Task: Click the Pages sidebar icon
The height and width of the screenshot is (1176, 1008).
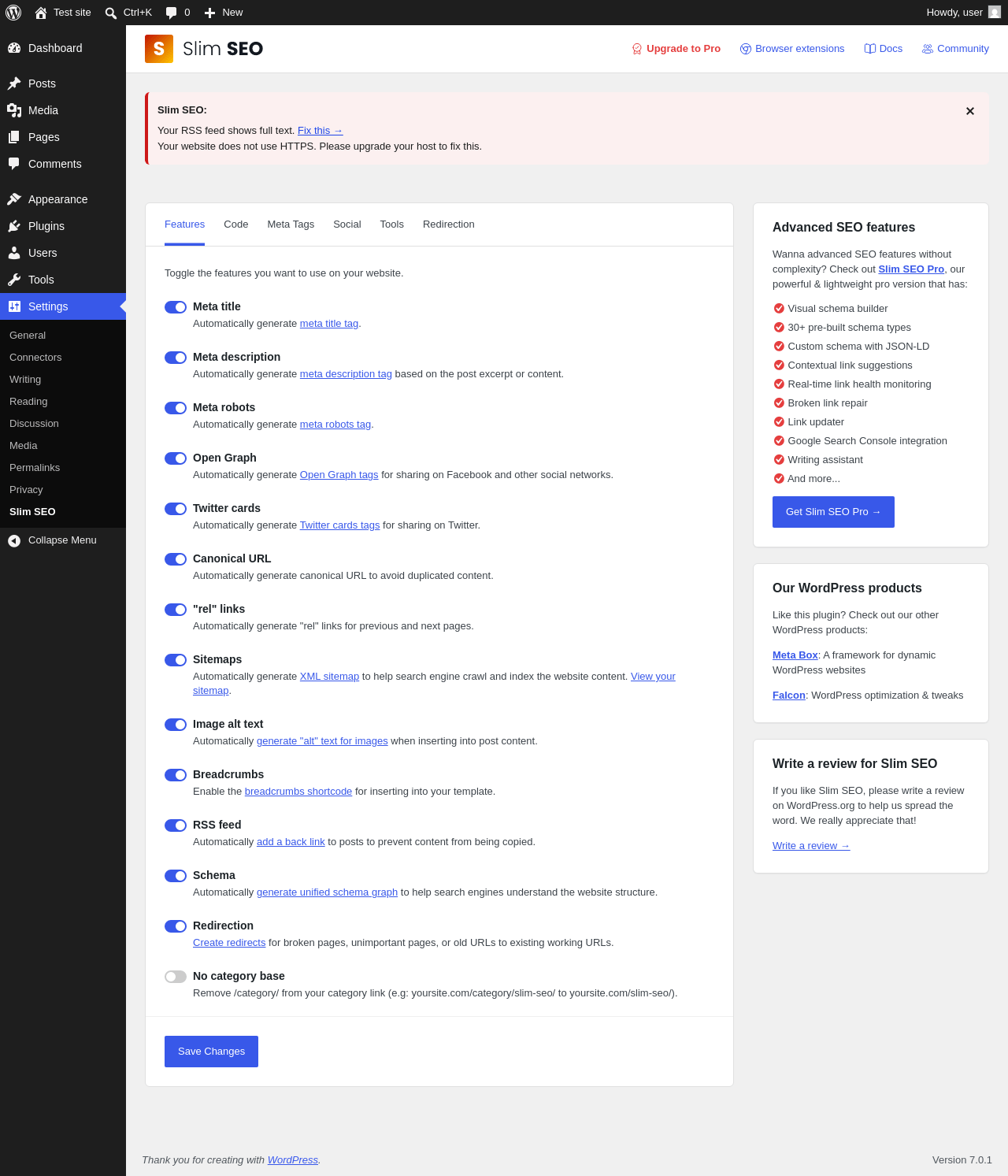Action: (x=14, y=137)
